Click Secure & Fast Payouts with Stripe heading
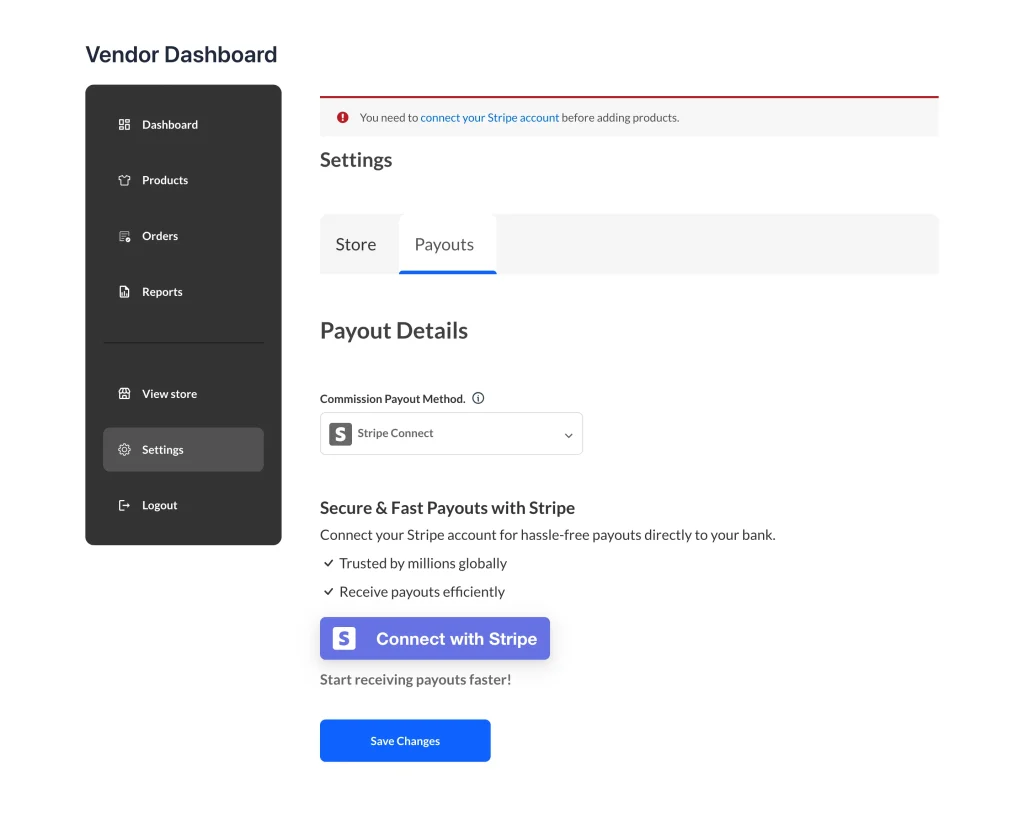 tap(447, 508)
